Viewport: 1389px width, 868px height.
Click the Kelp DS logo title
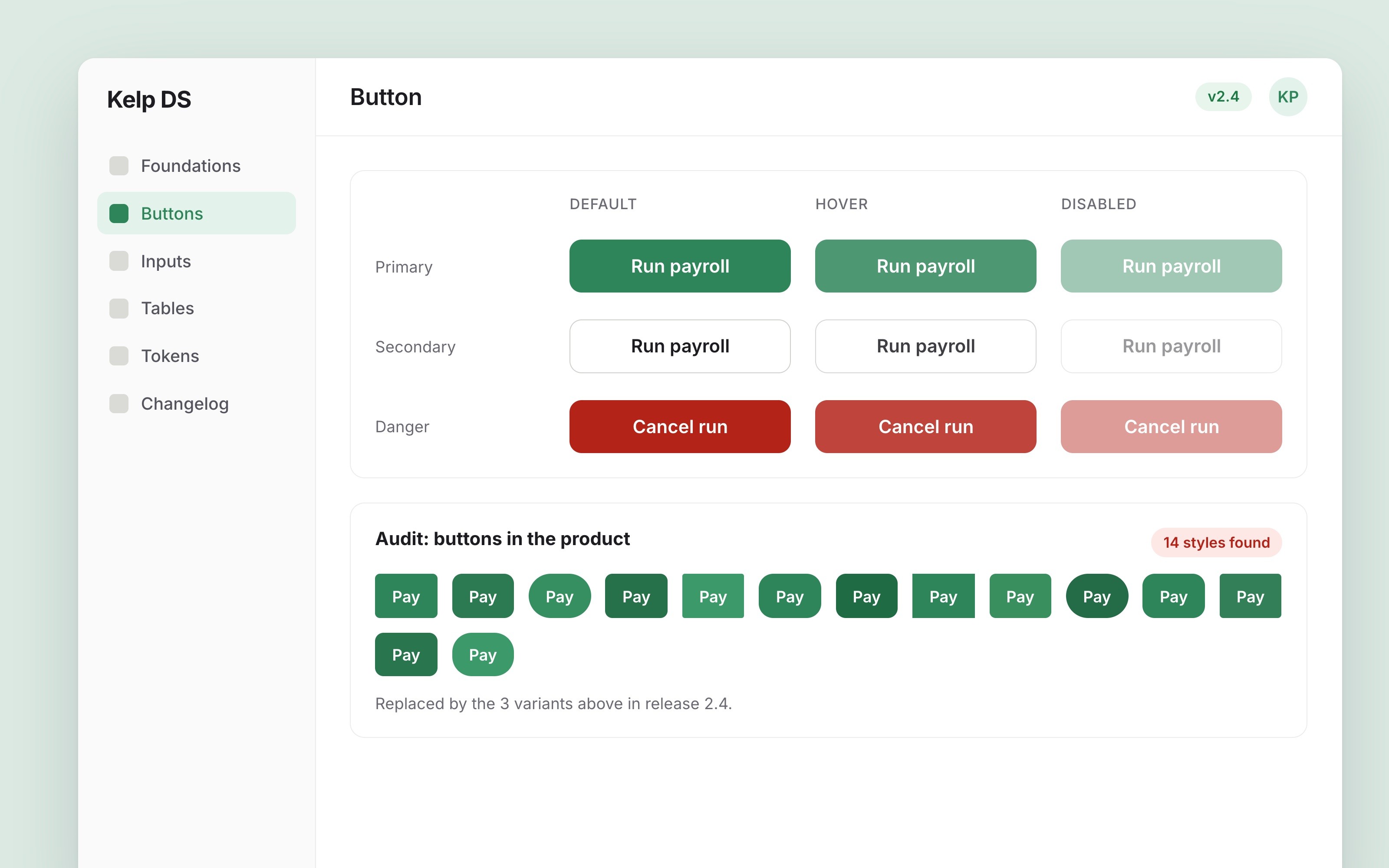pyautogui.click(x=149, y=99)
